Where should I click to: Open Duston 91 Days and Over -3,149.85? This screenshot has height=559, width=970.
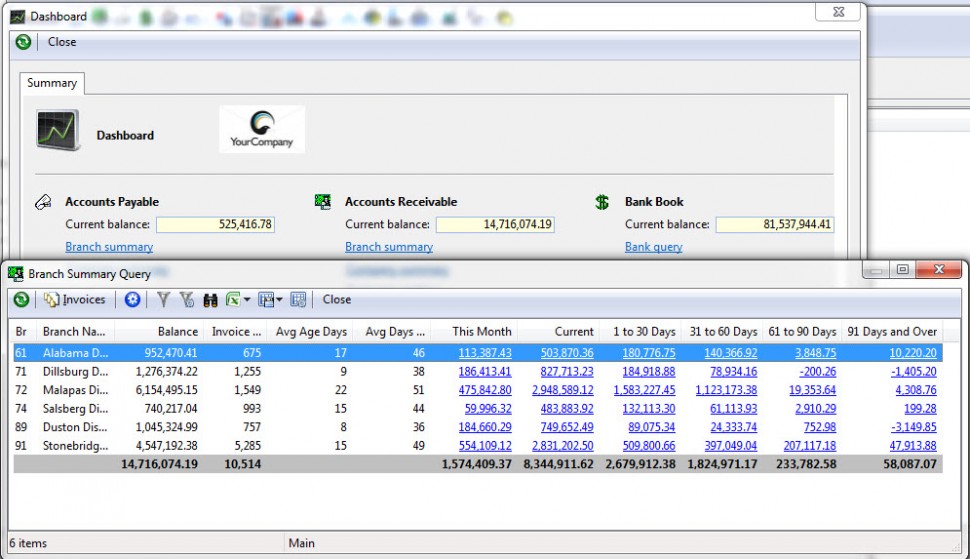pos(914,427)
